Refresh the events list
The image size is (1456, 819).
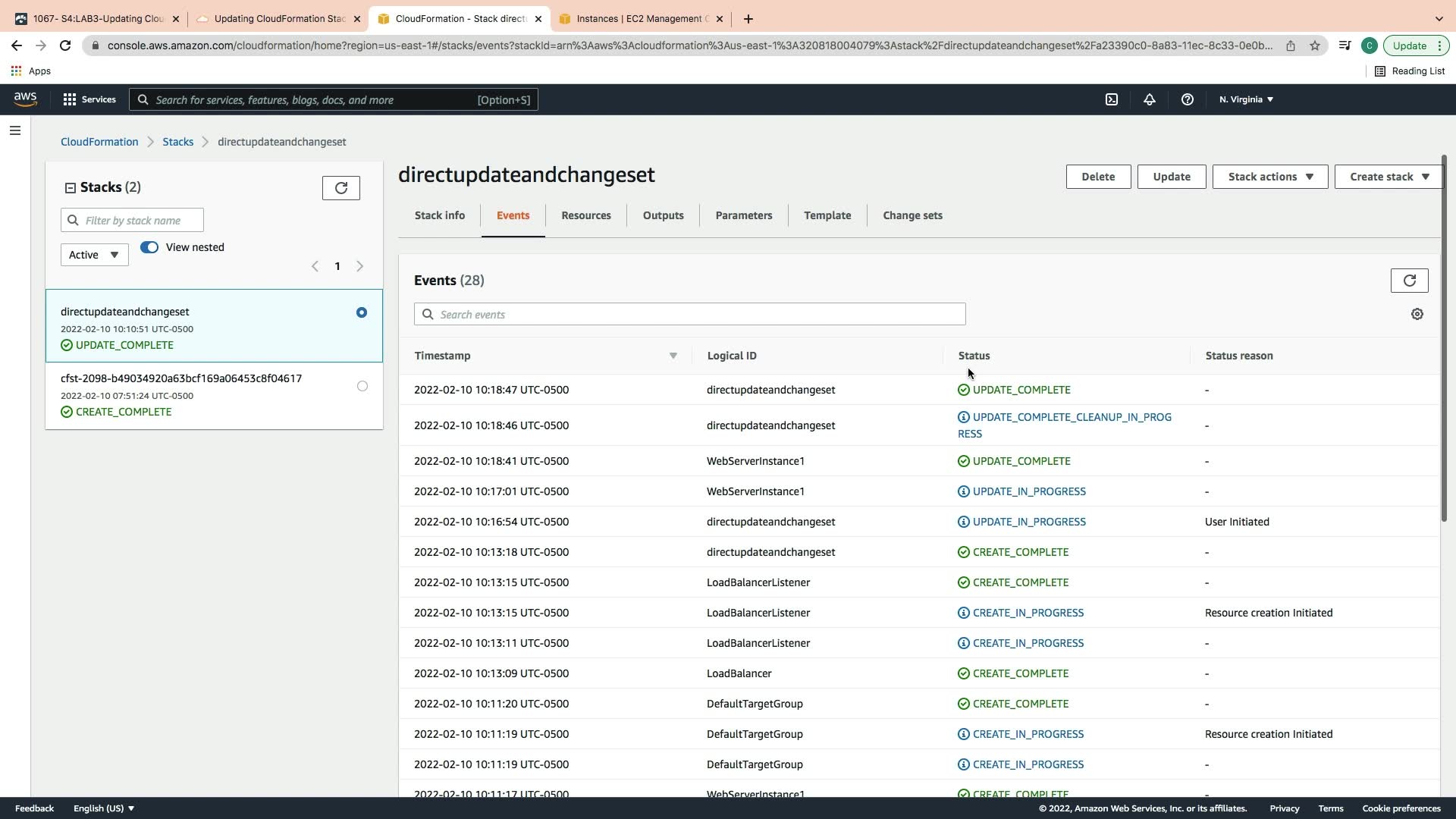point(1409,281)
